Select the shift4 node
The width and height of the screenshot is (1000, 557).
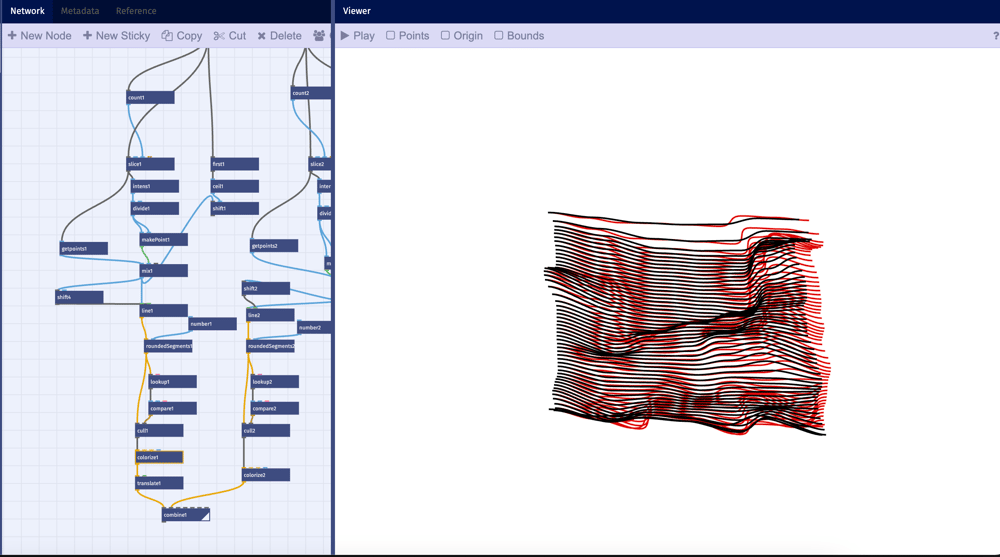point(79,297)
